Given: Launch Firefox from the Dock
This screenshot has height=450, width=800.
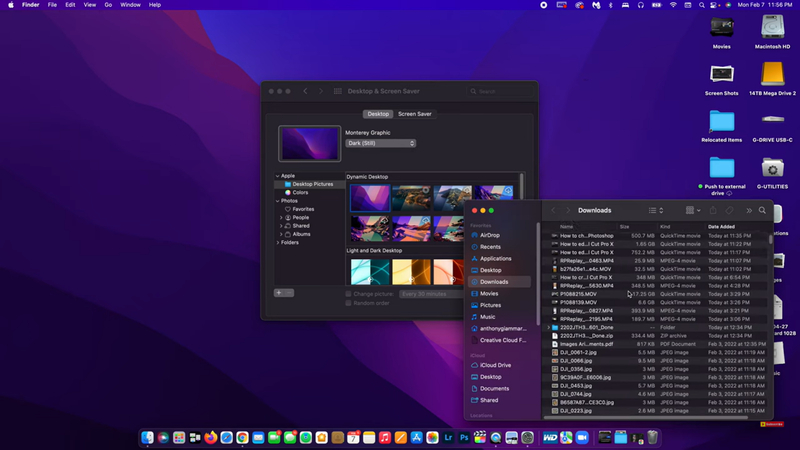Looking at the screenshot, I should (210, 438).
